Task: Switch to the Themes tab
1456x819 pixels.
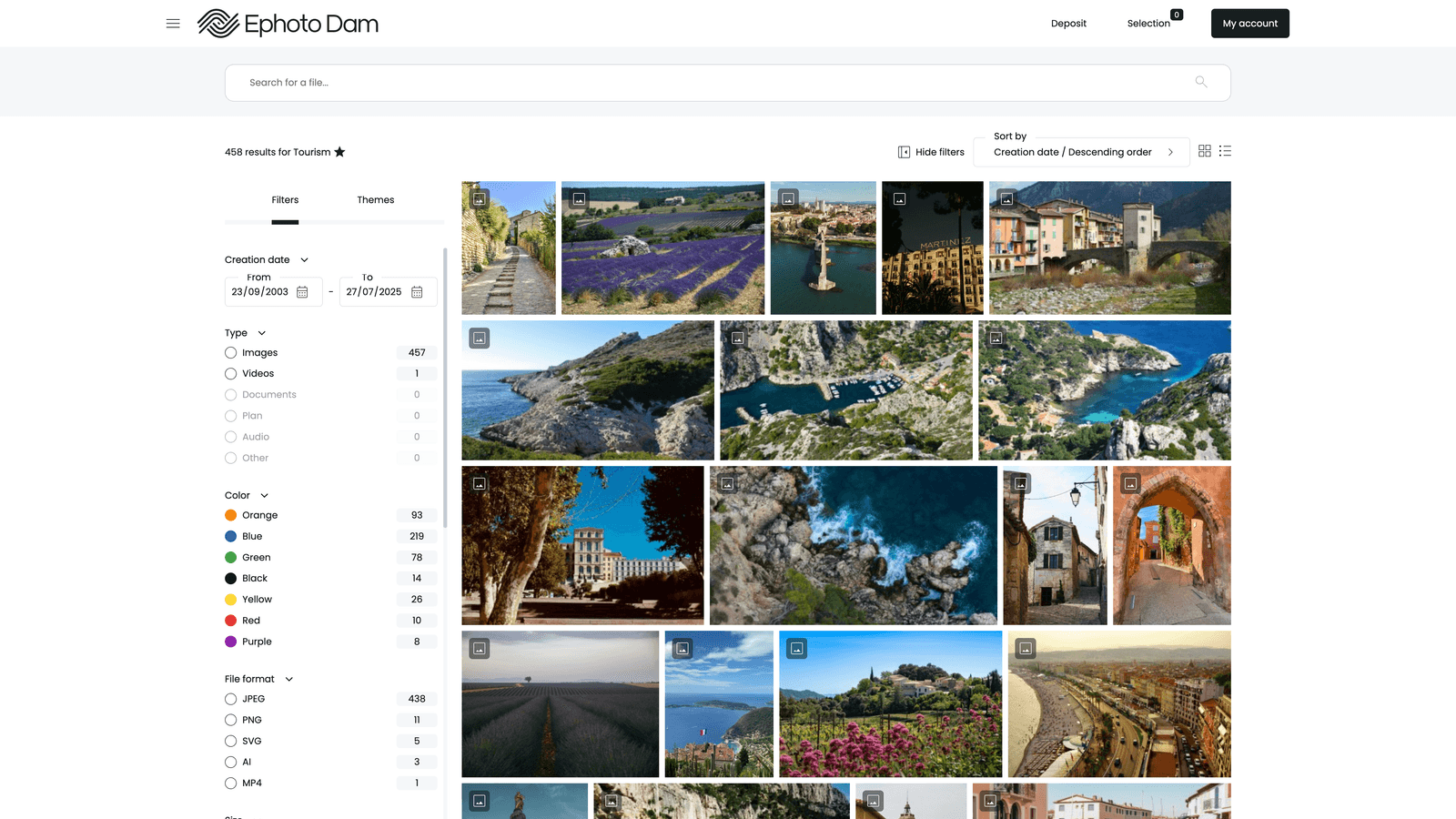Action: [x=376, y=200]
